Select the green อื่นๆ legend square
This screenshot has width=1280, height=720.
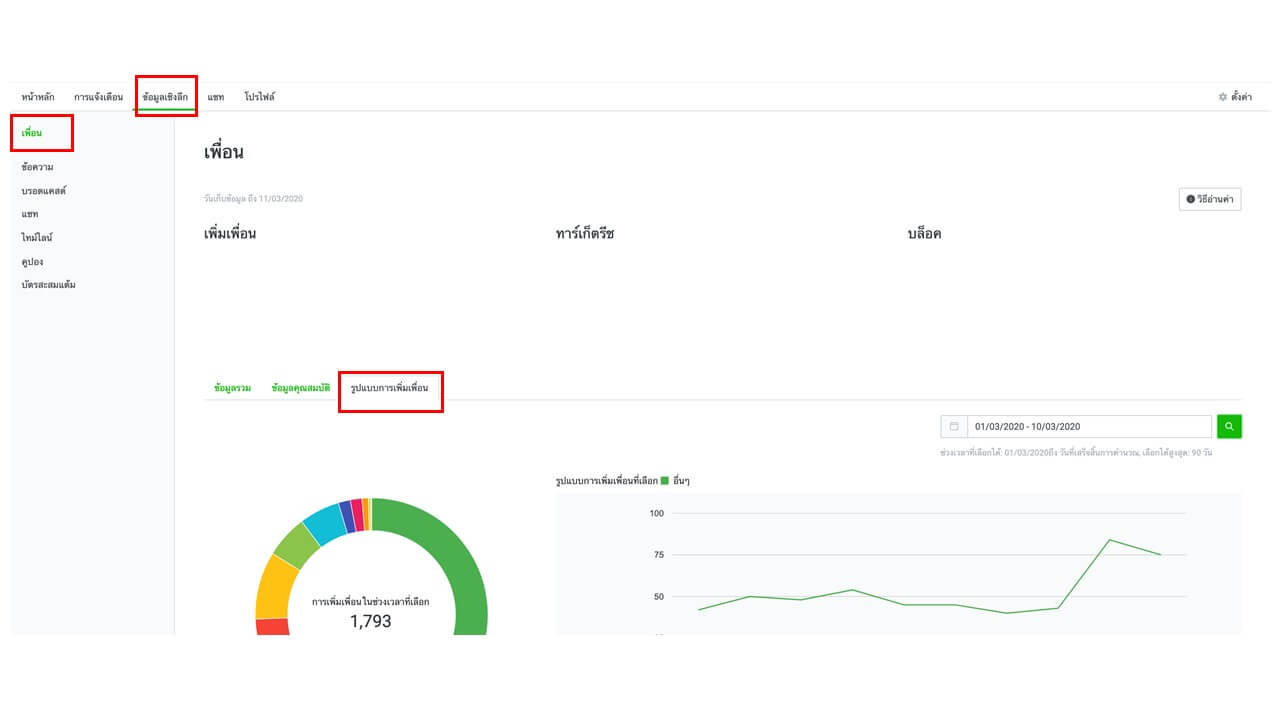tap(664, 481)
